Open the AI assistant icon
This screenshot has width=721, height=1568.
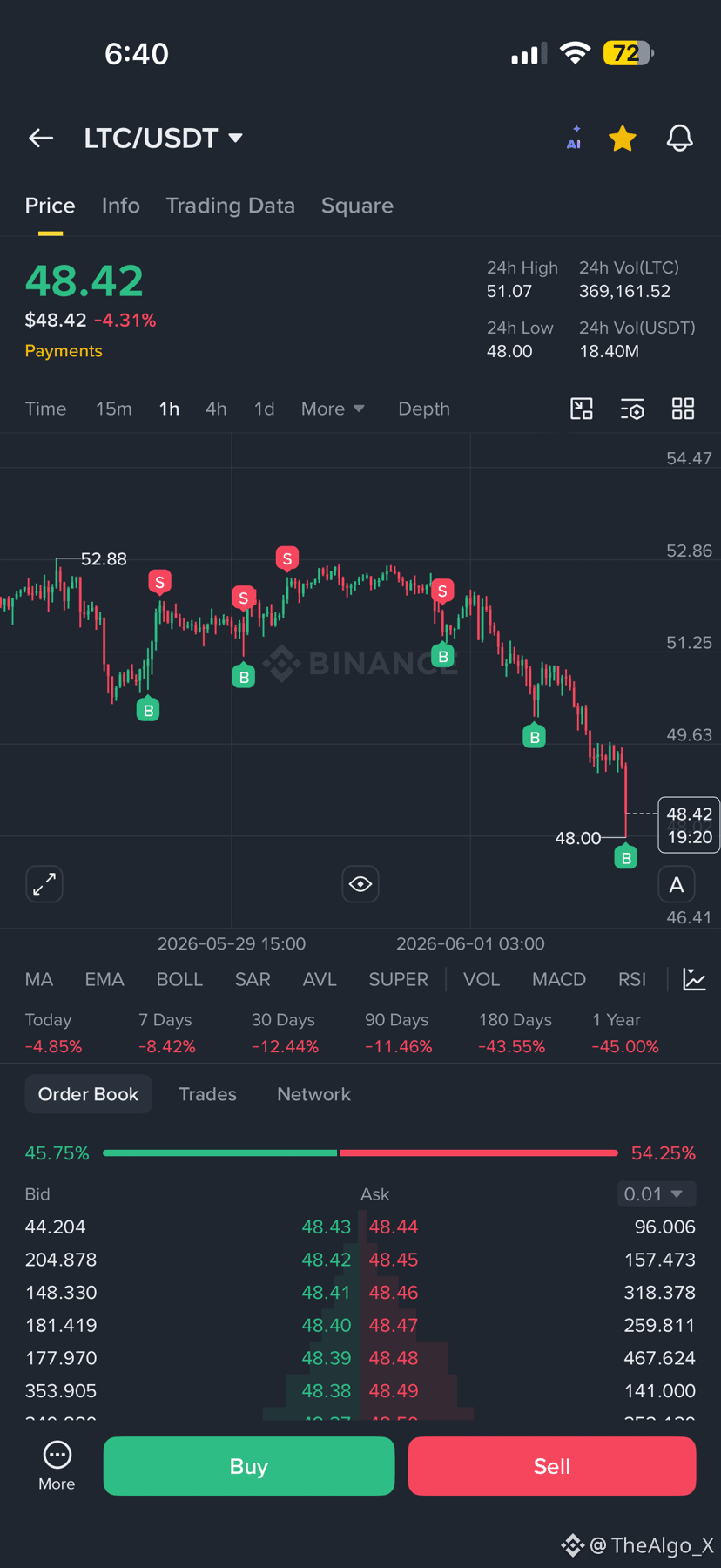click(x=574, y=138)
